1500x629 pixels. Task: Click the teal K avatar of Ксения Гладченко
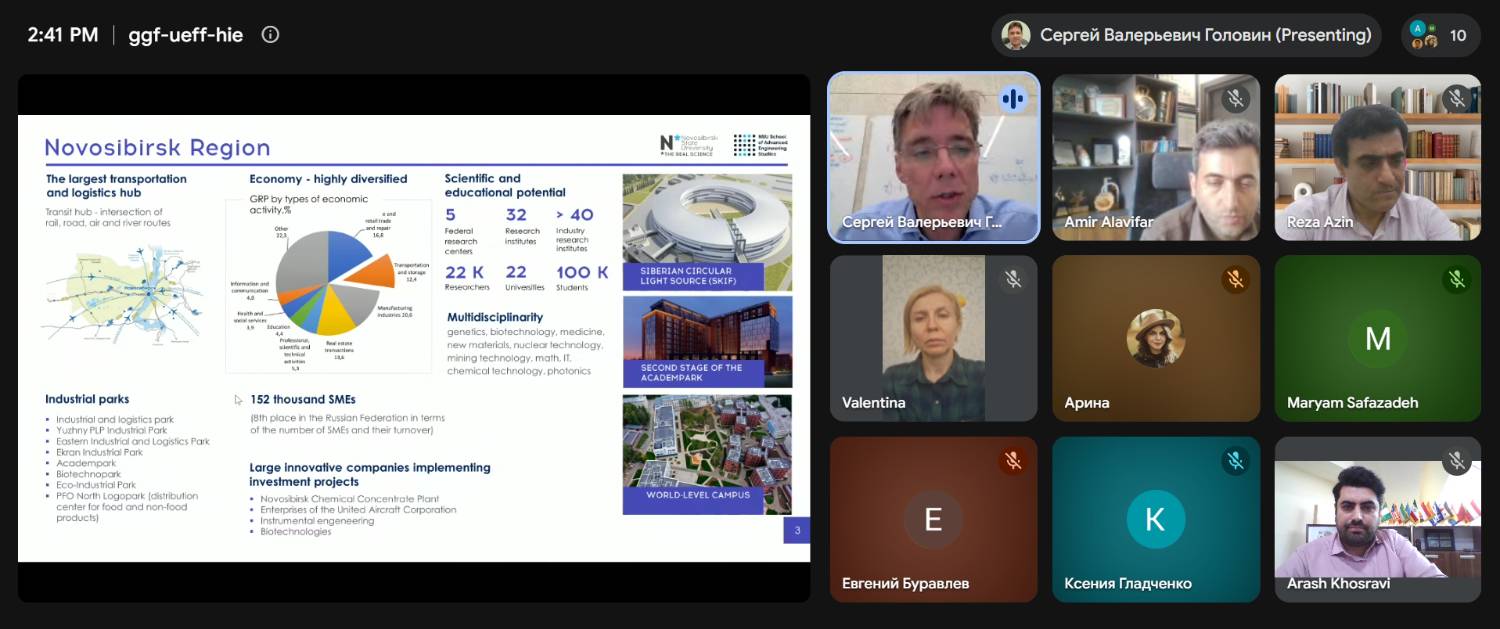click(x=1156, y=519)
